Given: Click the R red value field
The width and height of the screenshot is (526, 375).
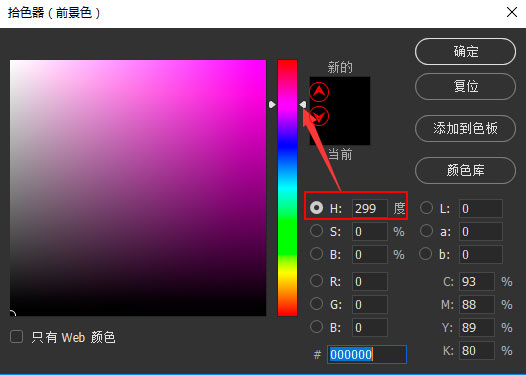Looking at the screenshot, I should tap(370, 281).
